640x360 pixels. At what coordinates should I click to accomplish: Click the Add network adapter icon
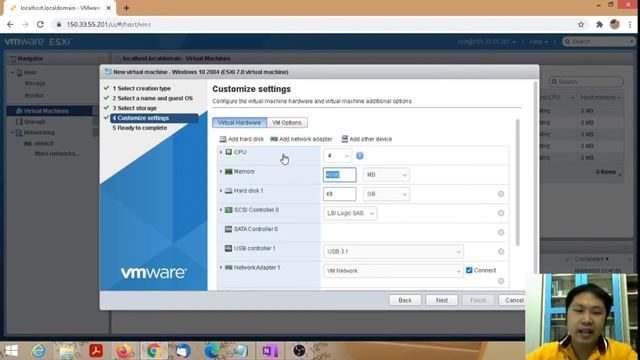click(274, 139)
